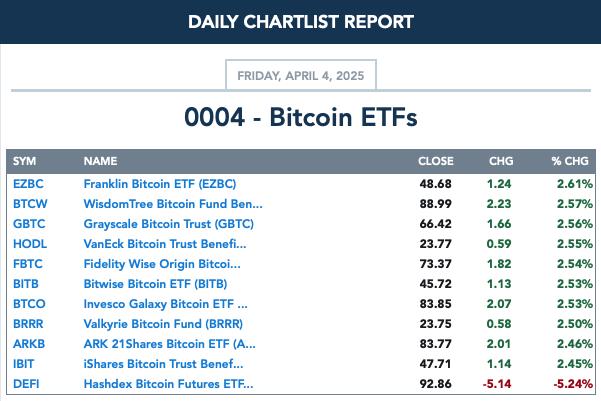
Task: Click the FBTC symbol link
Action: click(x=28, y=264)
